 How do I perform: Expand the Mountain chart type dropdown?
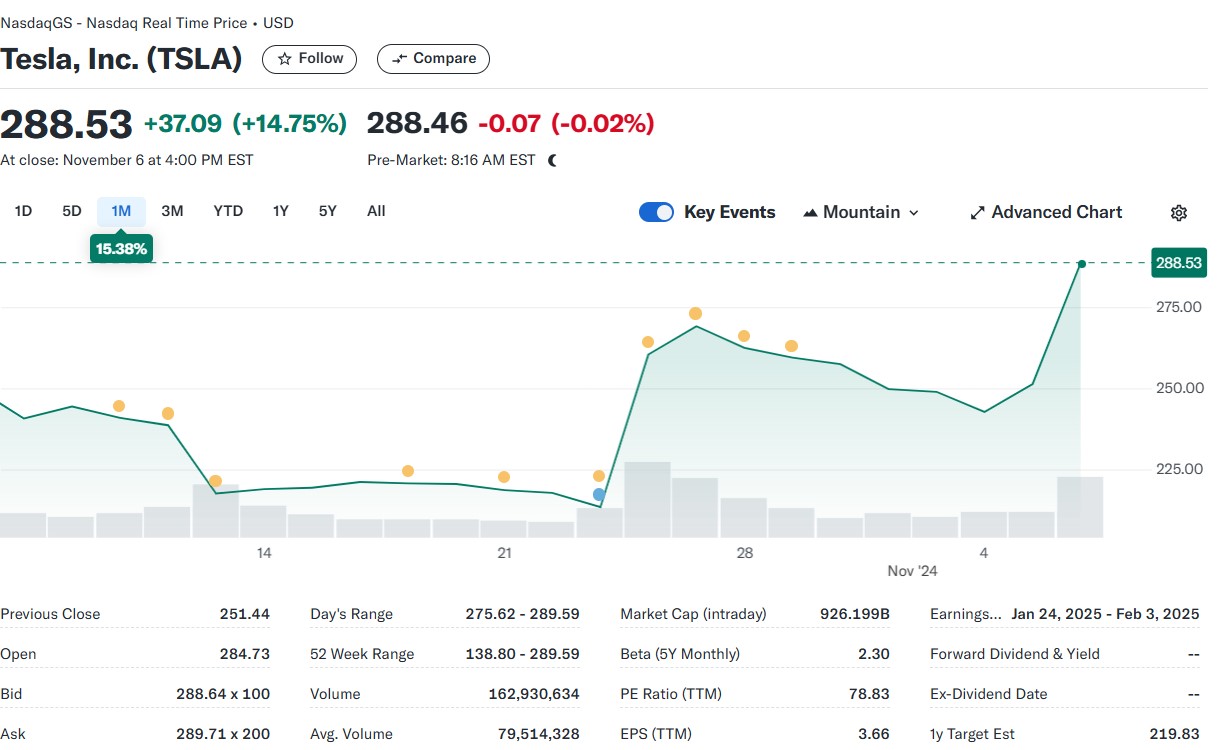[x=861, y=212]
